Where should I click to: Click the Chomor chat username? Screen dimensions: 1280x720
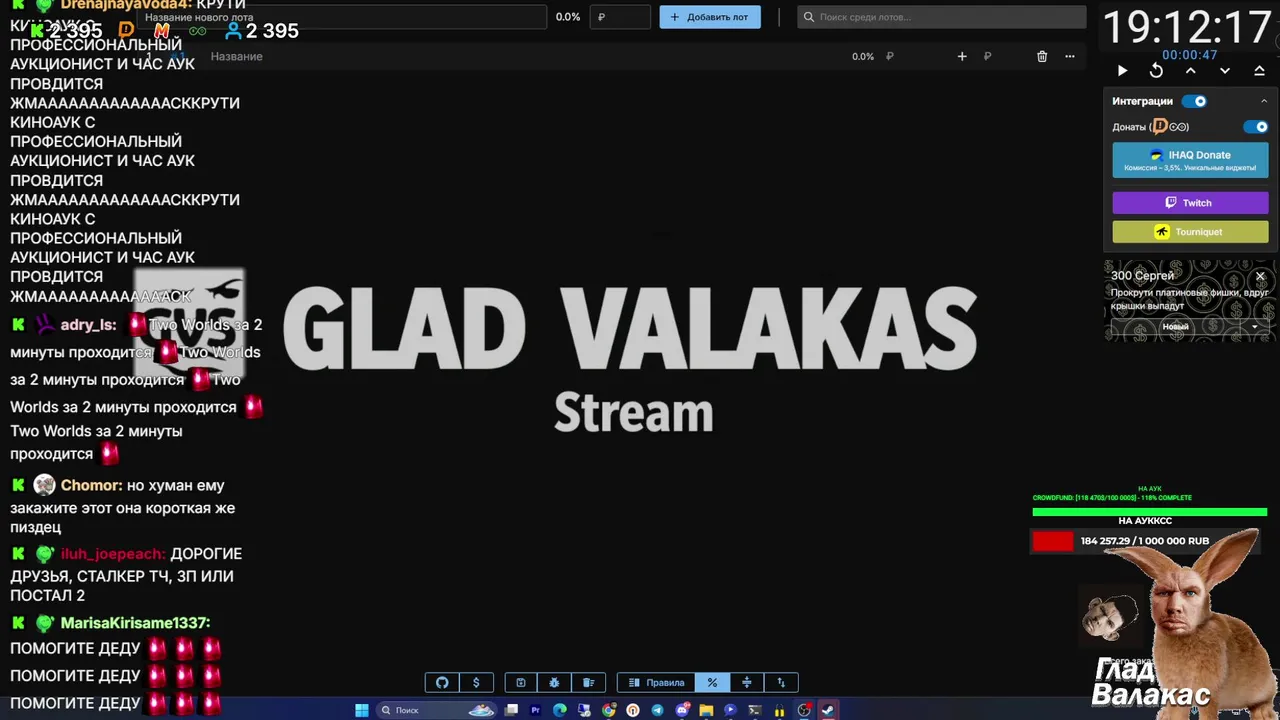[91, 485]
